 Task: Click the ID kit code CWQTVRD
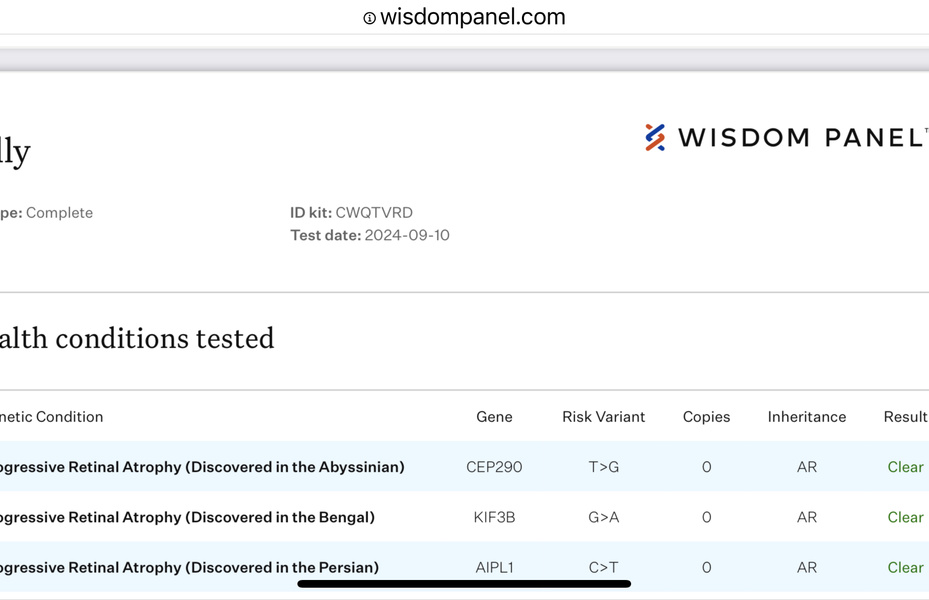pos(374,212)
